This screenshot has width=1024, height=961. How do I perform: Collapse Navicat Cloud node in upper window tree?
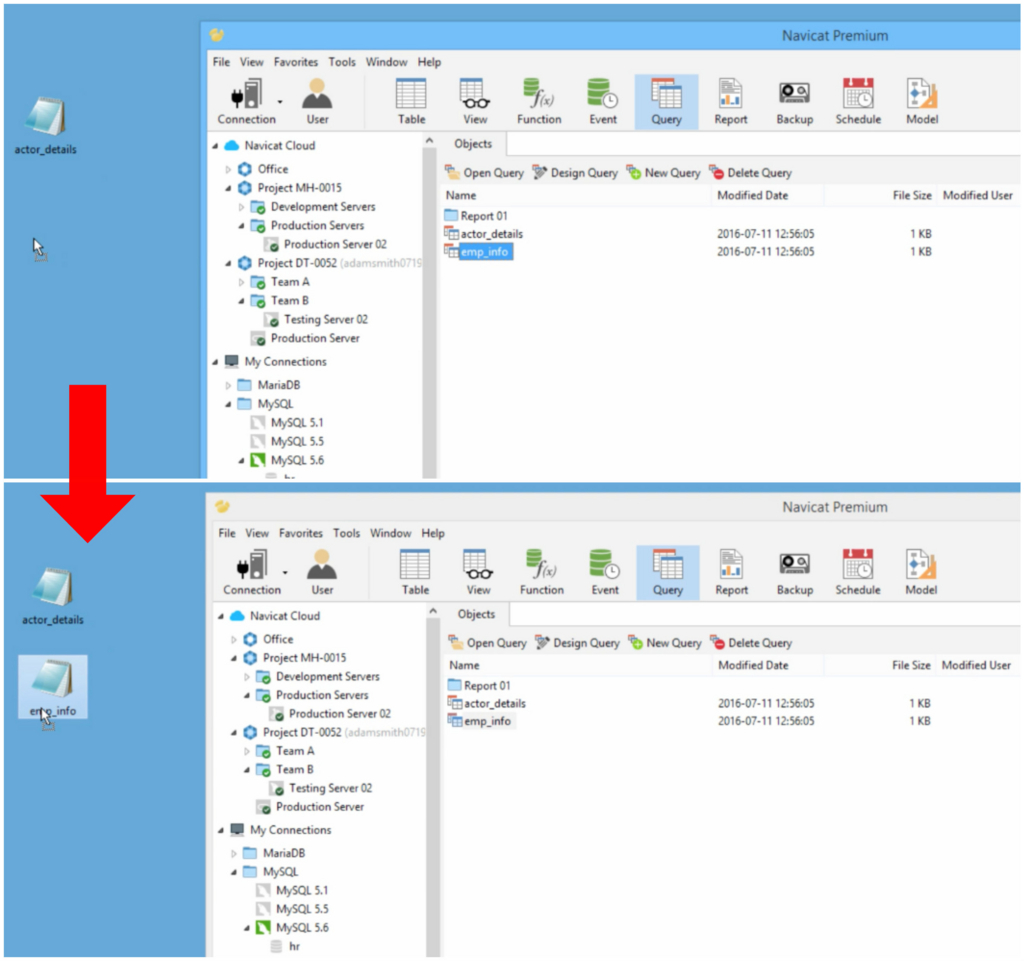click(x=216, y=146)
